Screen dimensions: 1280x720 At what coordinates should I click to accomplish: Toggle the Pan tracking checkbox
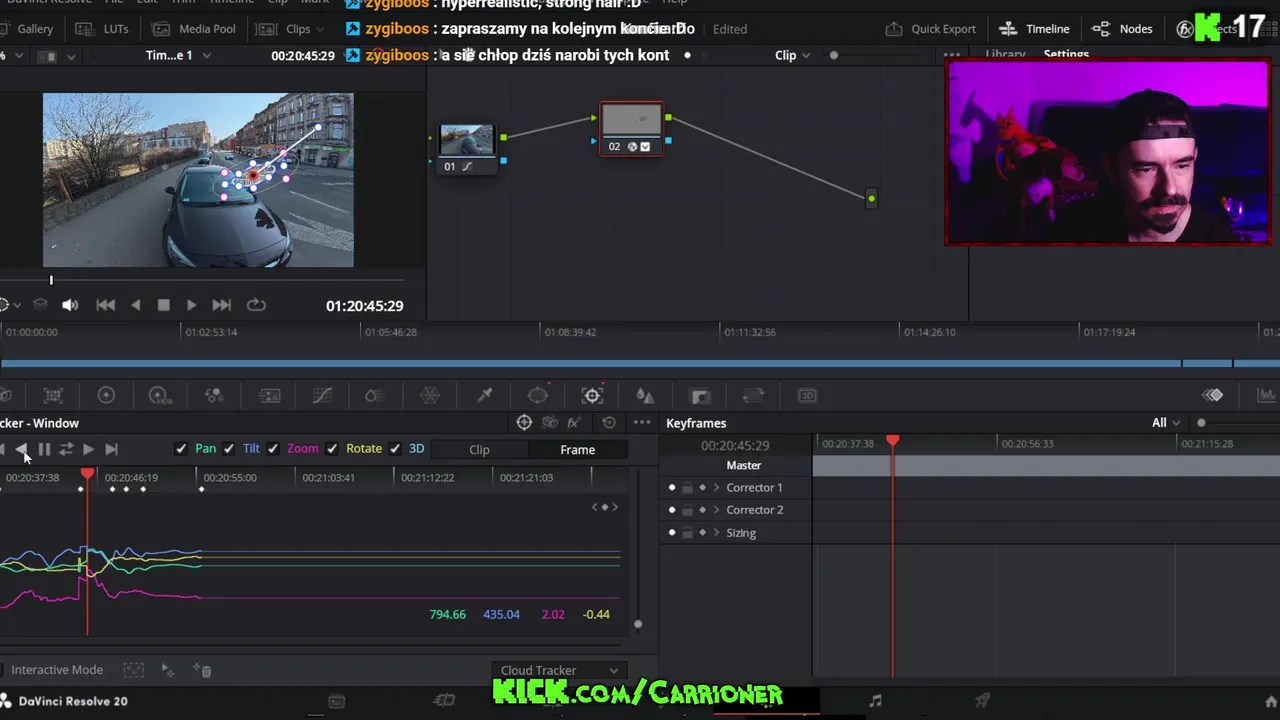(x=181, y=449)
